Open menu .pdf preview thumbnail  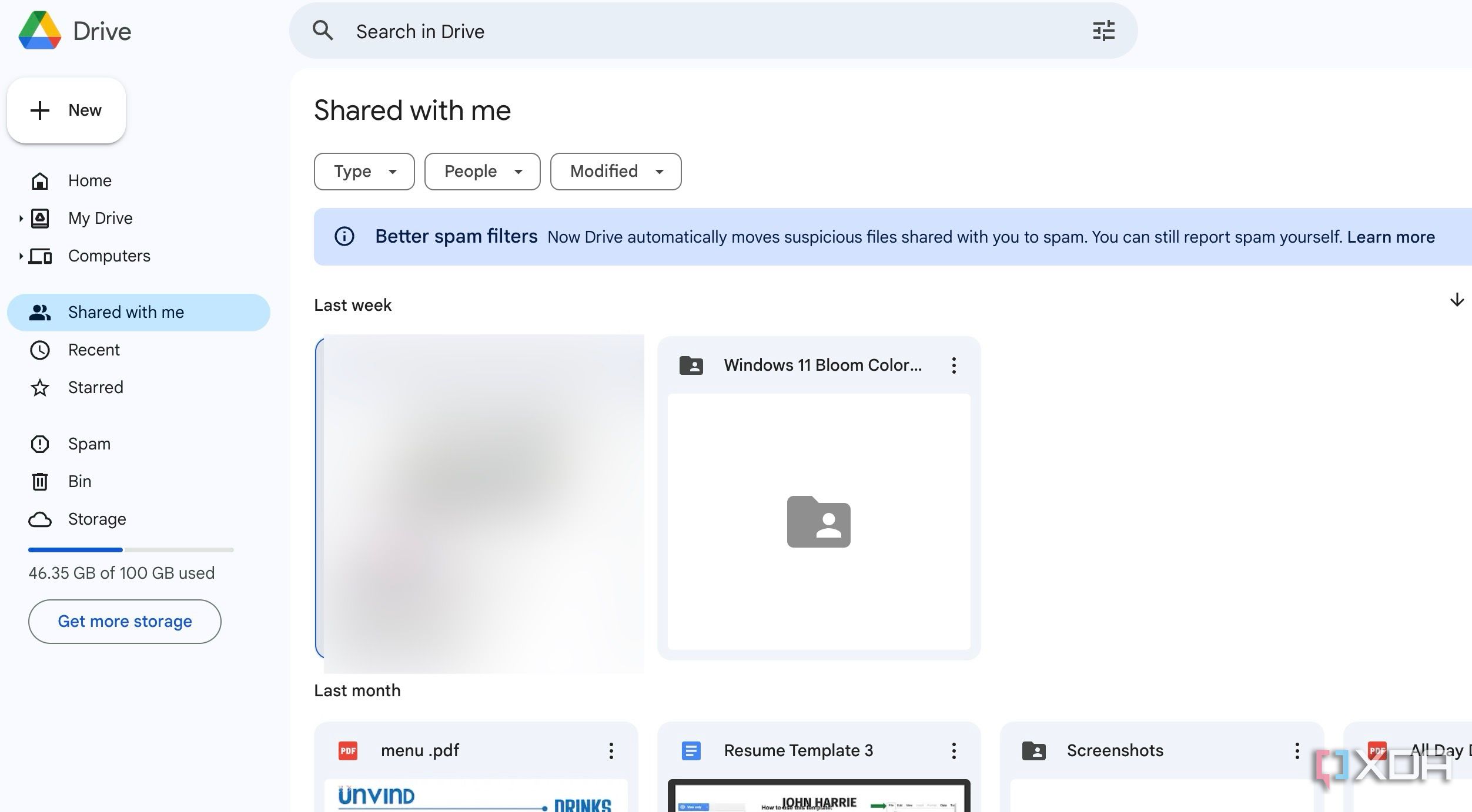coord(476,796)
